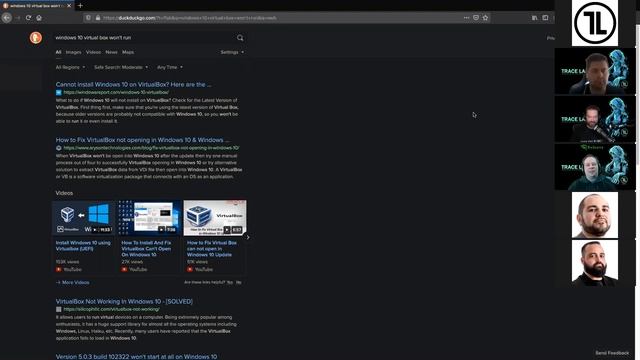Click Yes under 'Are these links helpful?'

click(230, 282)
